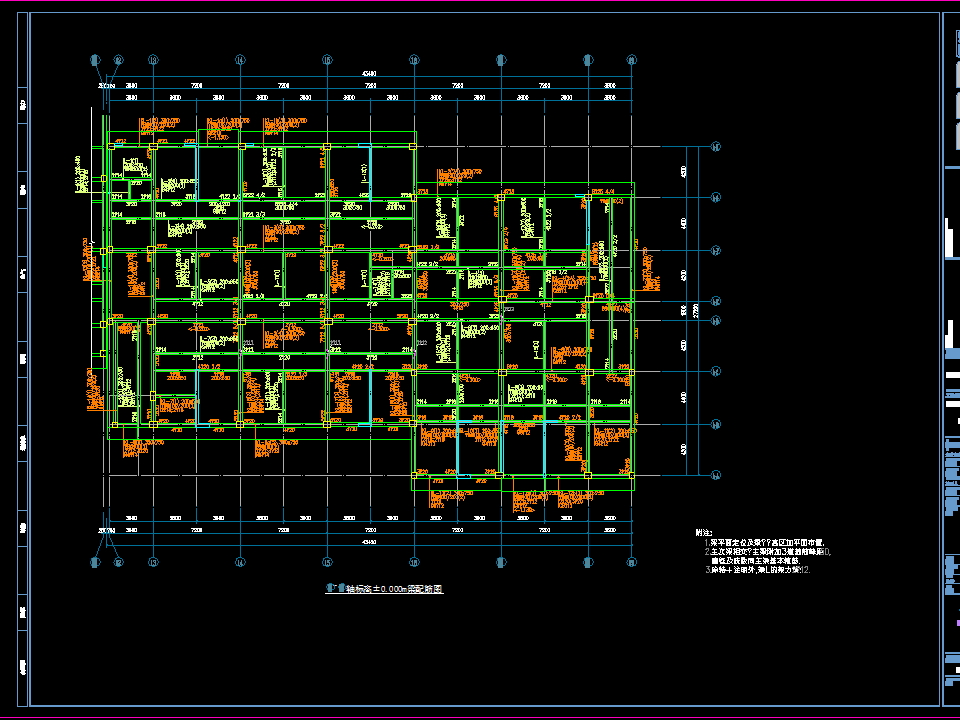Select grid bubble 14 in the top row
The width and height of the screenshot is (960, 720).
tap(240, 60)
